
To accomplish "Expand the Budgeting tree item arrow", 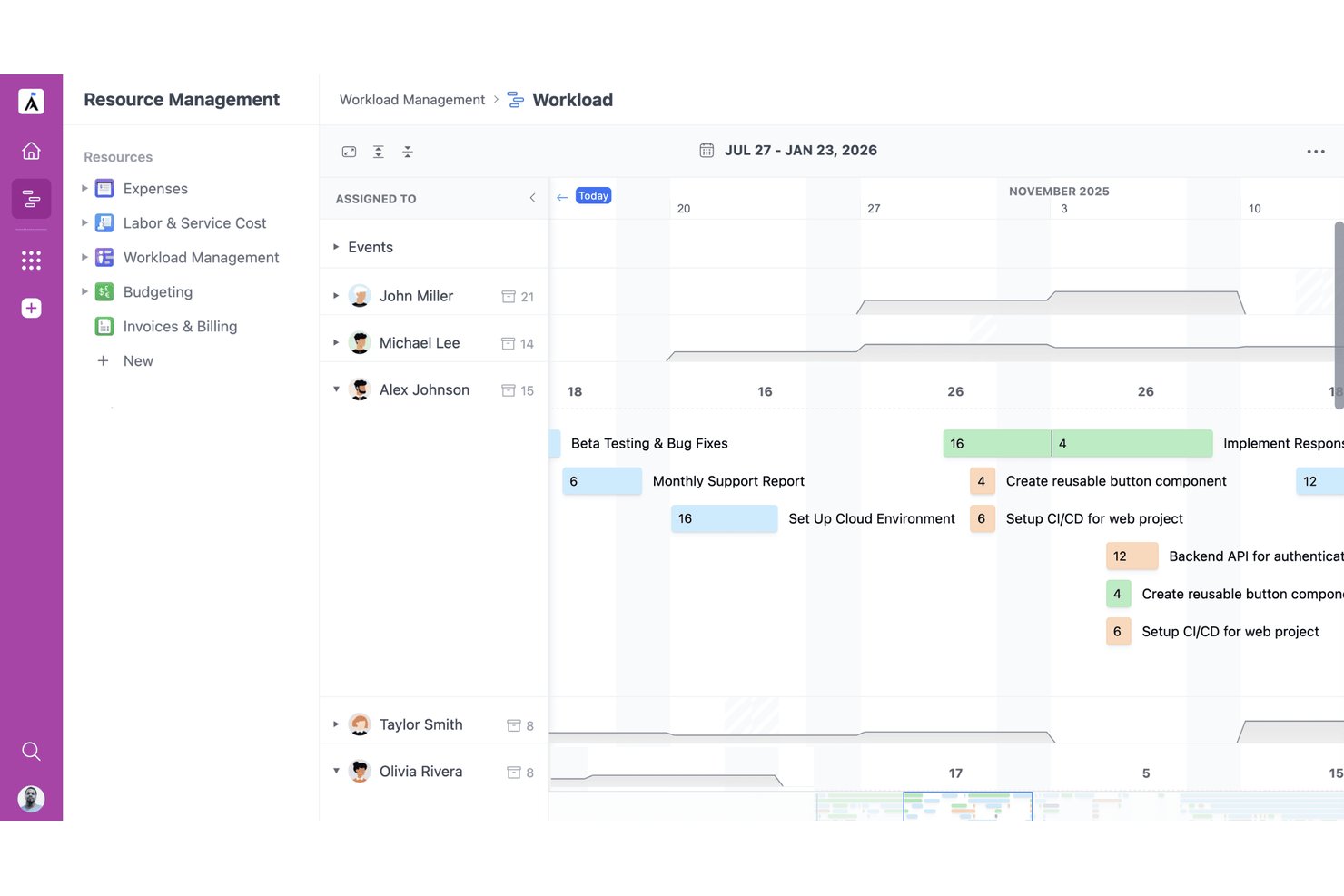I will pyautogui.click(x=84, y=292).
